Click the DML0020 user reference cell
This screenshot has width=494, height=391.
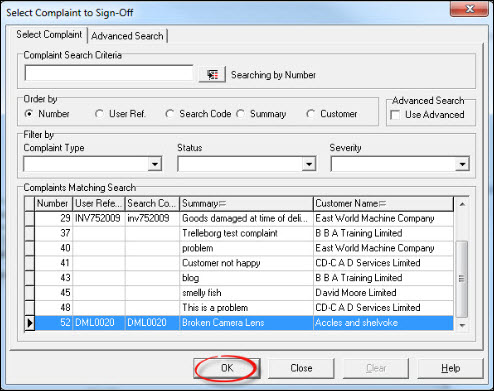(99, 323)
